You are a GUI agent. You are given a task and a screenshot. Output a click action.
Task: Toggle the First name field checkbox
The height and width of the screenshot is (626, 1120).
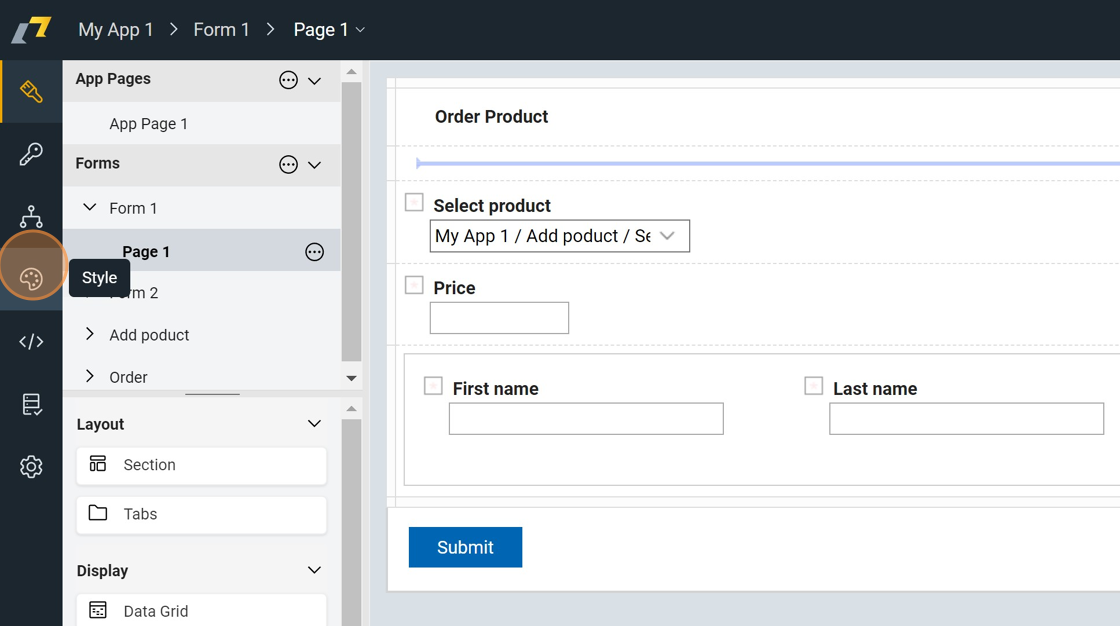coord(433,385)
